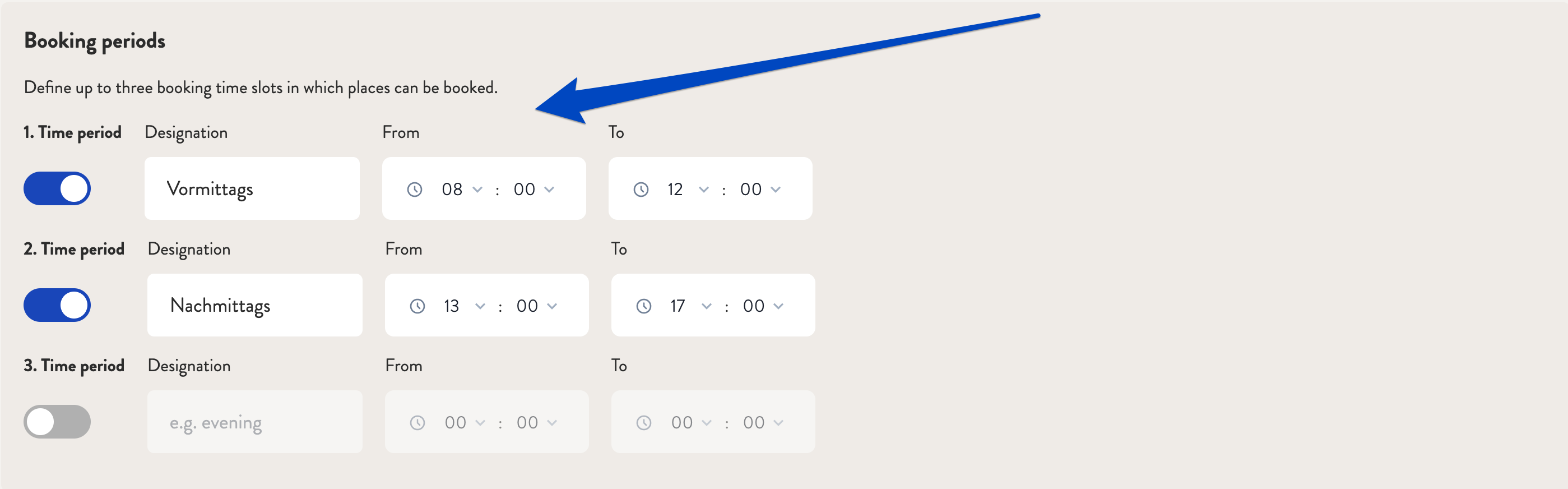Edit the Vormittags designation field

(x=252, y=189)
